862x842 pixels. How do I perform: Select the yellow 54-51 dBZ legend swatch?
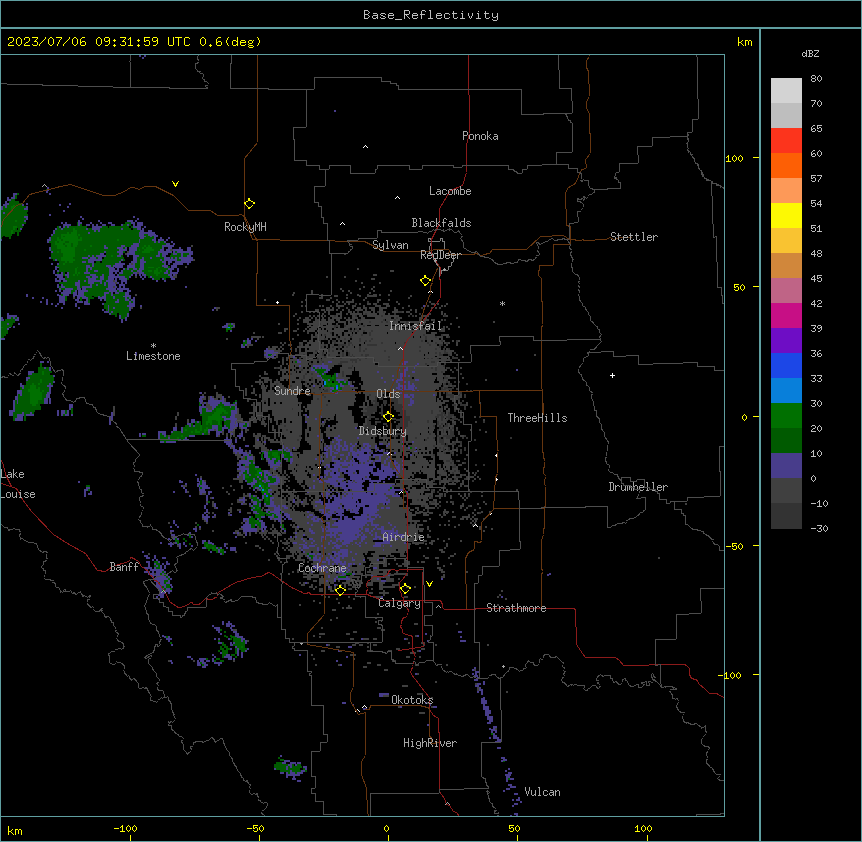coord(786,215)
